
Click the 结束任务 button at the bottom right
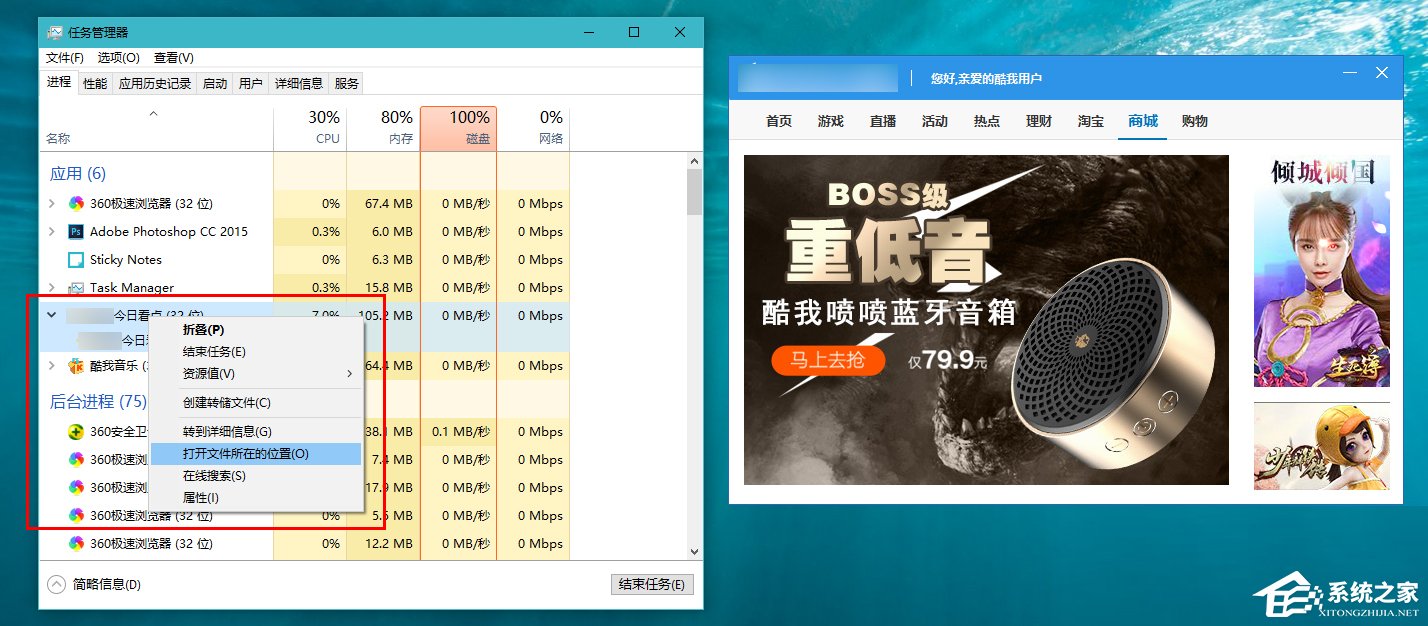pos(652,584)
